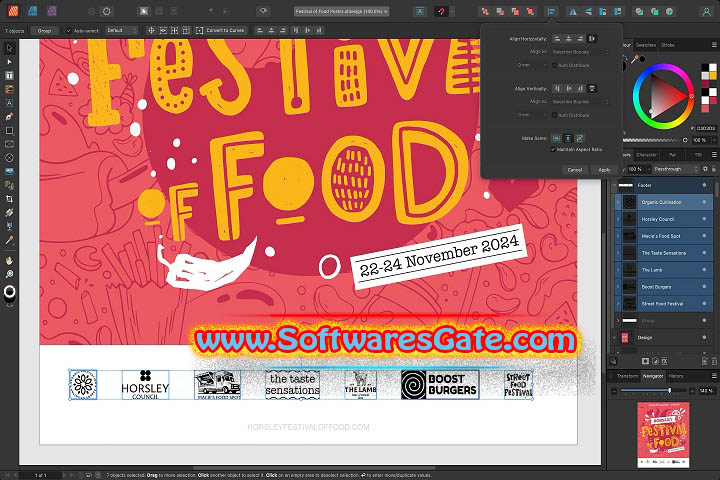The width and height of the screenshot is (720, 480).
Task: Select the Node tool
Action: coord(9,62)
